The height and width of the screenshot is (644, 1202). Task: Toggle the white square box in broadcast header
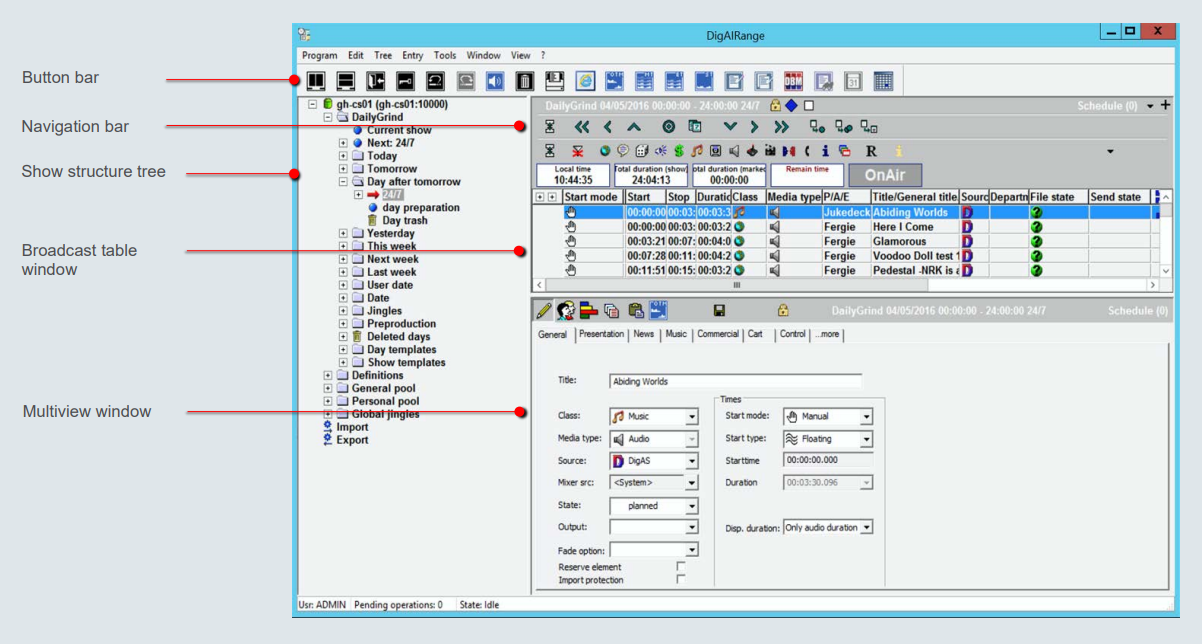[x=809, y=105]
